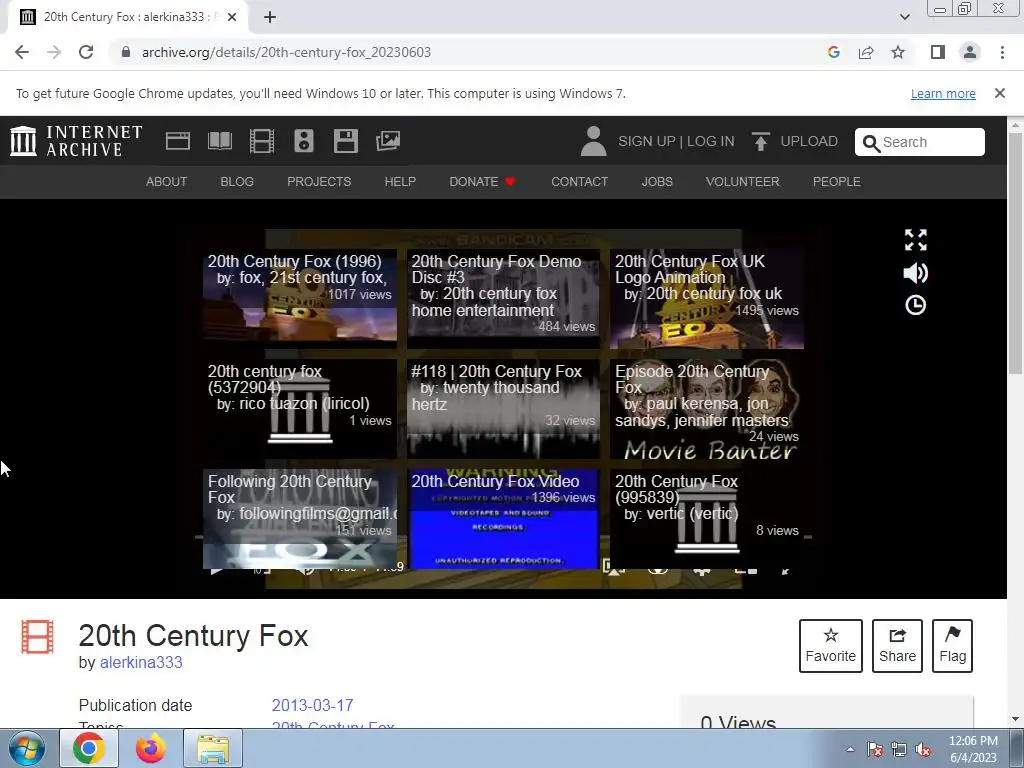Click the Upload arrow icon
The width and height of the screenshot is (1024, 768).
[760, 141]
